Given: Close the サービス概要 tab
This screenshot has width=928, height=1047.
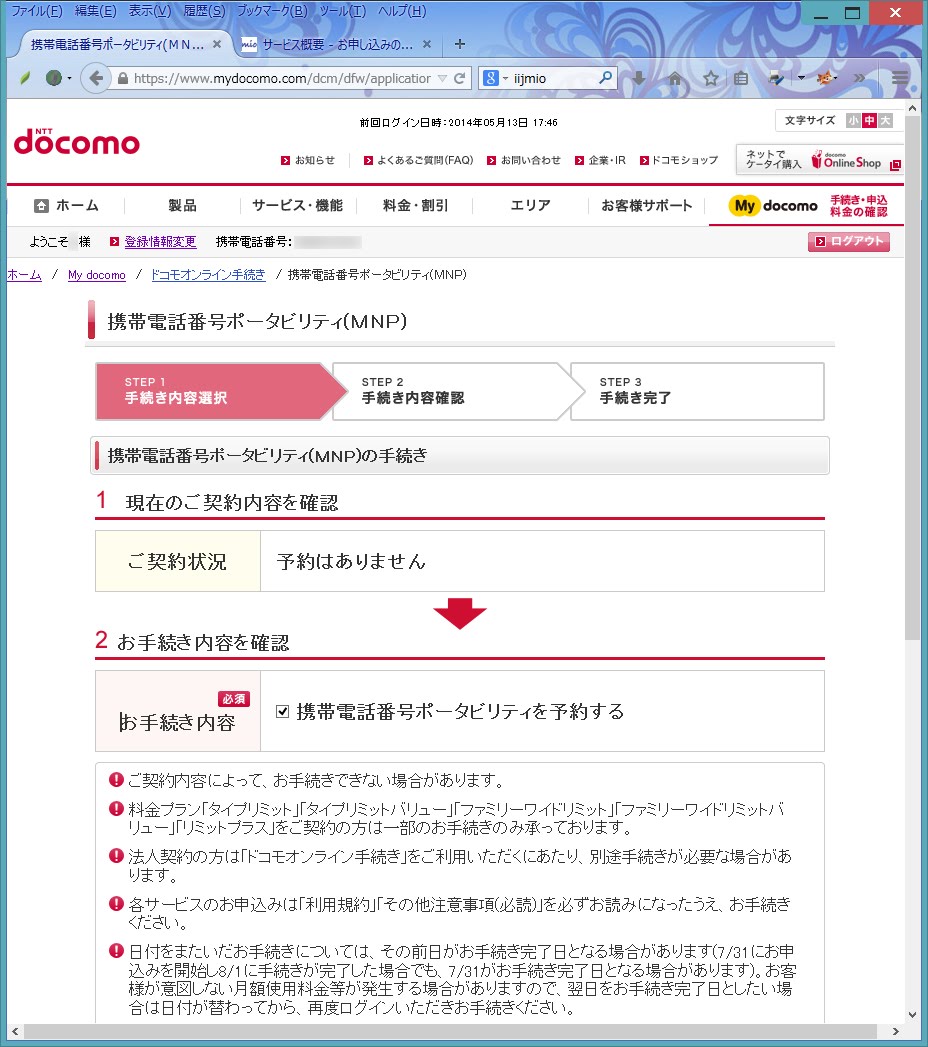Looking at the screenshot, I should pyautogui.click(x=427, y=44).
